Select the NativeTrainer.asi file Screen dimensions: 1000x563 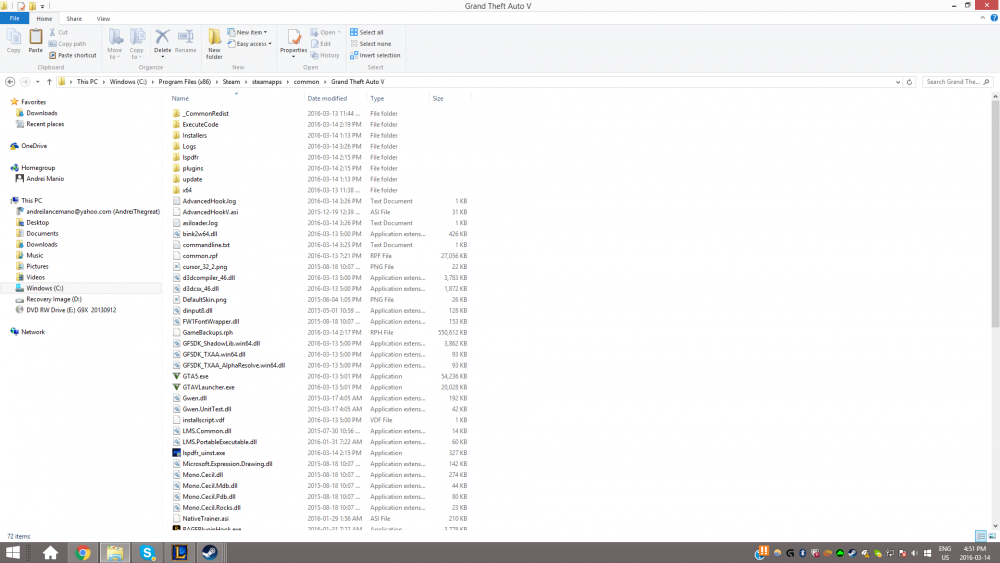click(205, 518)
